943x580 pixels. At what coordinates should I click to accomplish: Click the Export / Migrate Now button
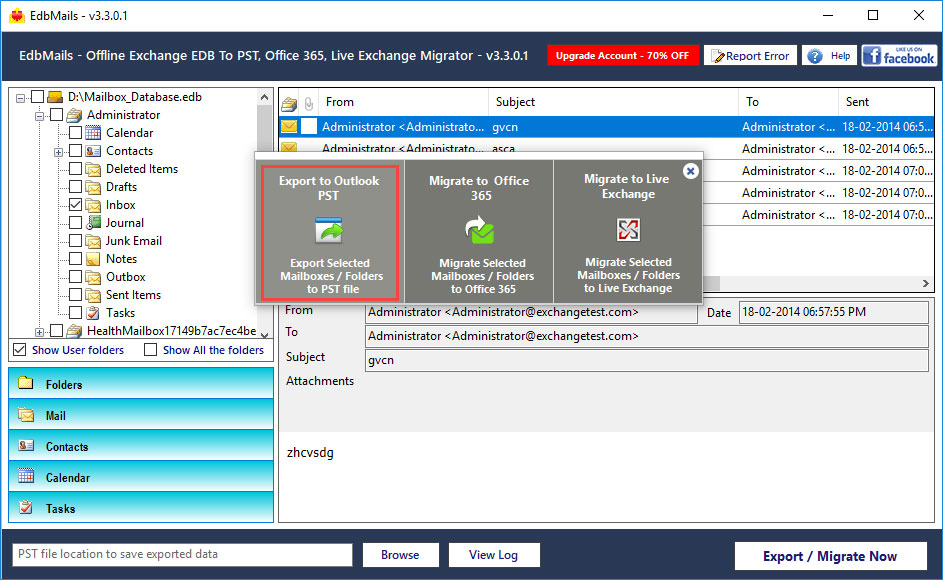click(830, 556)
